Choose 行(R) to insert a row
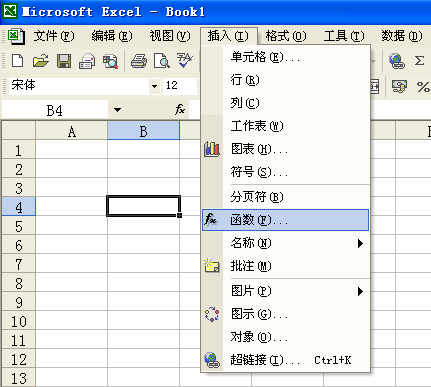The width and height of the screenshot is (431, 387). [x=285, y=80]
